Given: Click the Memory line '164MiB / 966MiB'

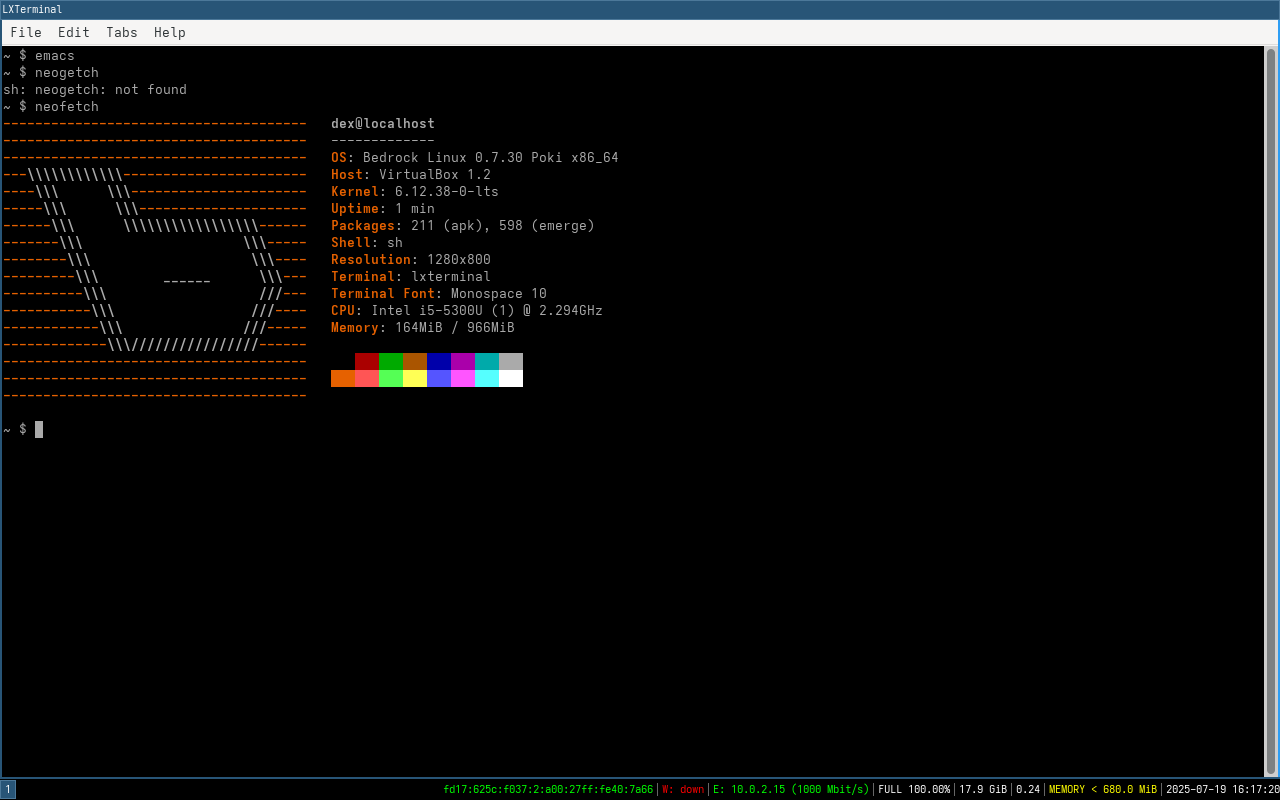Looking at the screenshot, I should coord(423,328).
